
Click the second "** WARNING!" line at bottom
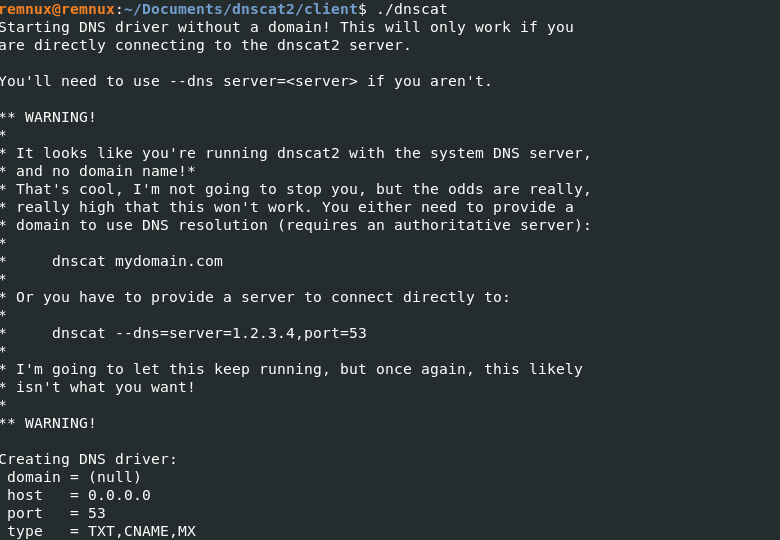pyautogui.click(x=48, y=423)
